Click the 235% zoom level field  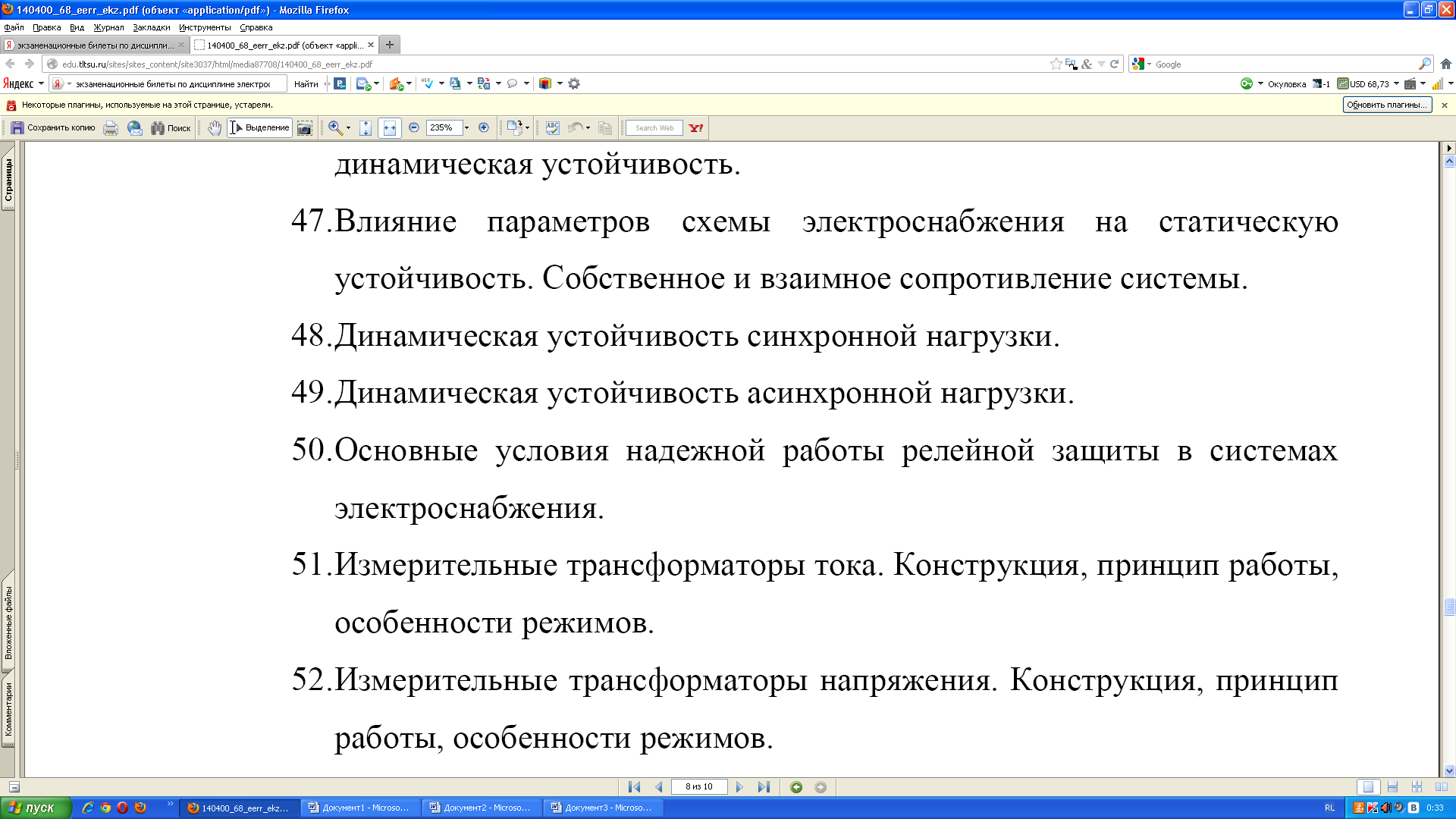click(x=444, y=127)
